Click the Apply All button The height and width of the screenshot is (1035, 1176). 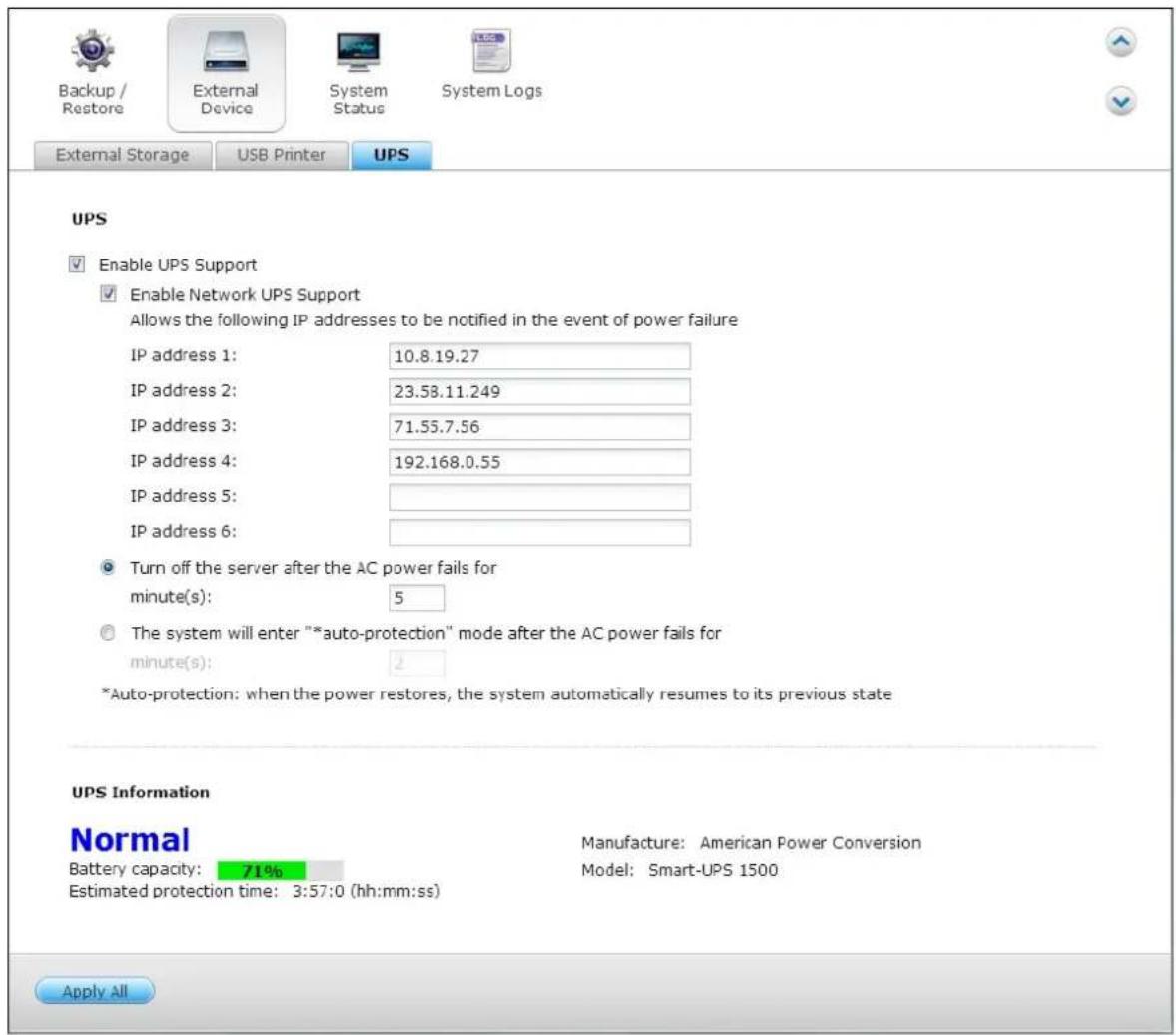click(x=95, y=991)
